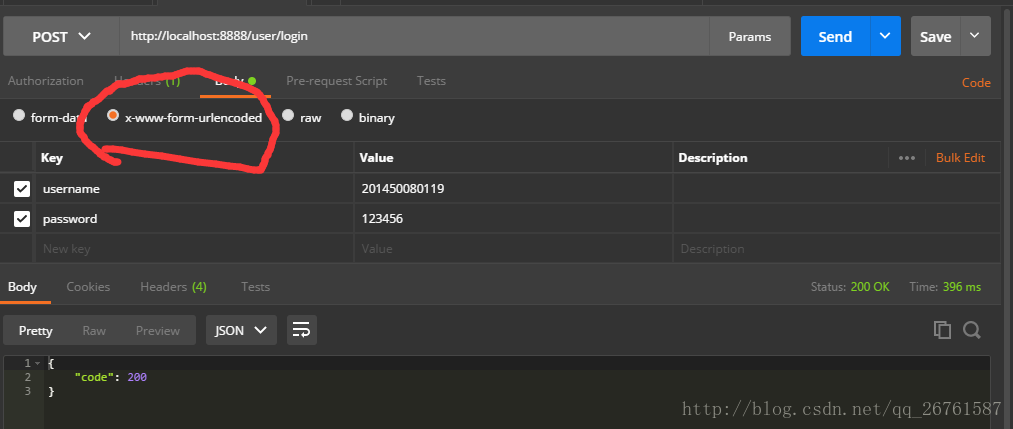Switch to the Authorization tab
Viewport: 1013px width, 429px height.
pyautogui.click(x=46, y=81)
